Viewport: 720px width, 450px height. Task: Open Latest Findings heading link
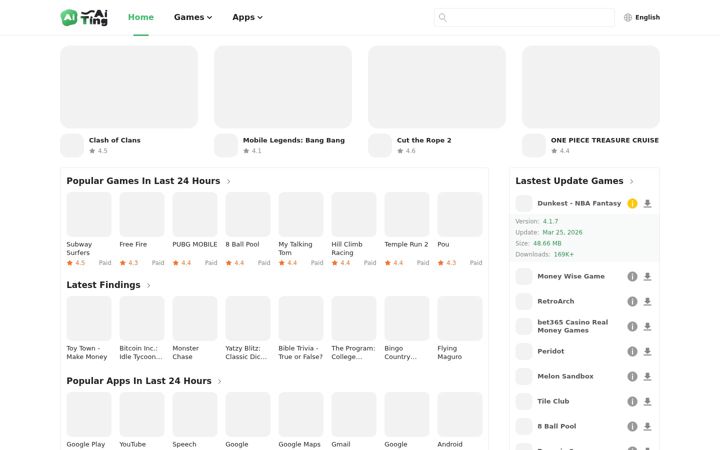click(x=103, y=285)
